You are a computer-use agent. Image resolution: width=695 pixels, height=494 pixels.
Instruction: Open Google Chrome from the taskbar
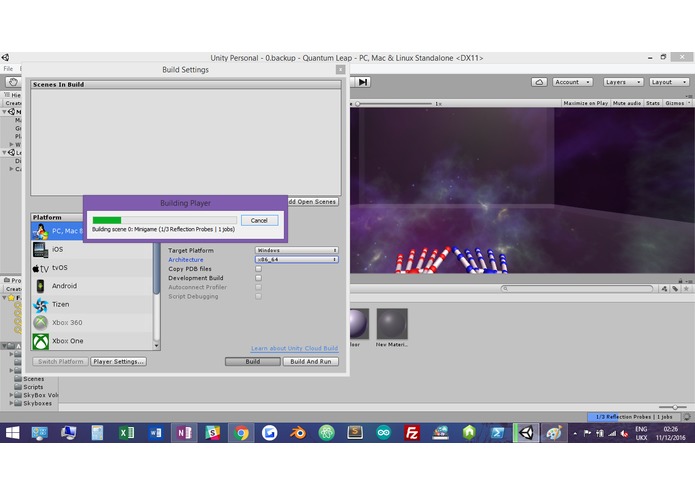[x=241, y=432]
